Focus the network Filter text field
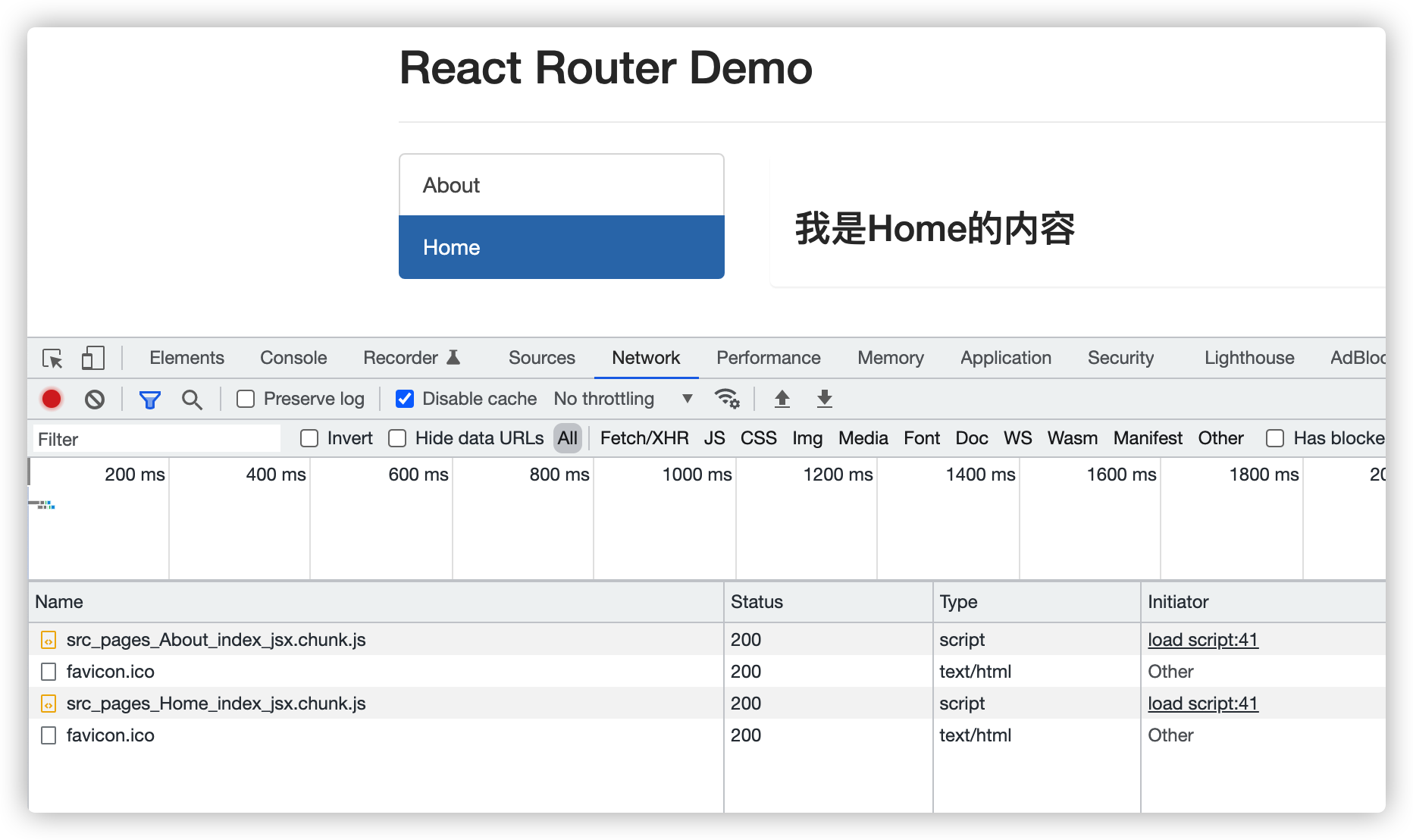 (x=157, y=439)
